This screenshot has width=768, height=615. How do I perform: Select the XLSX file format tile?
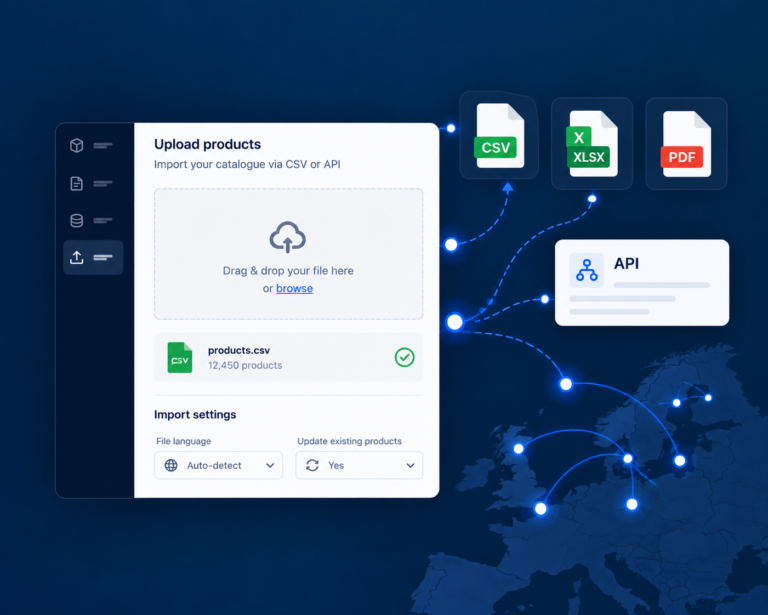click(592, 143)
